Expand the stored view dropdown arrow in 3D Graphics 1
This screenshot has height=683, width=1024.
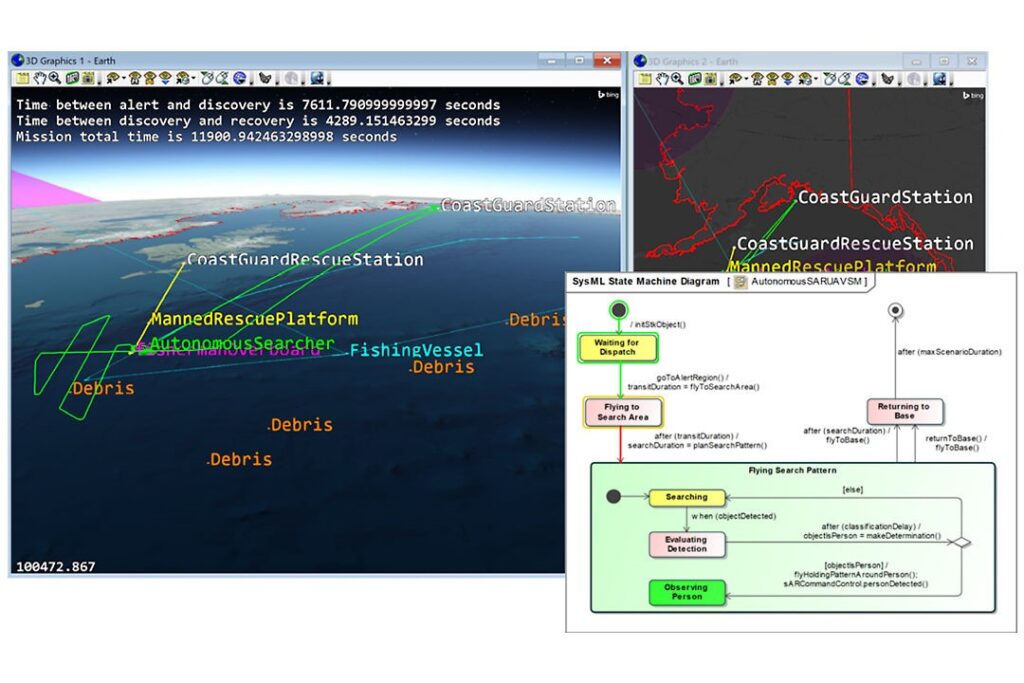click(x=195, y=78)
